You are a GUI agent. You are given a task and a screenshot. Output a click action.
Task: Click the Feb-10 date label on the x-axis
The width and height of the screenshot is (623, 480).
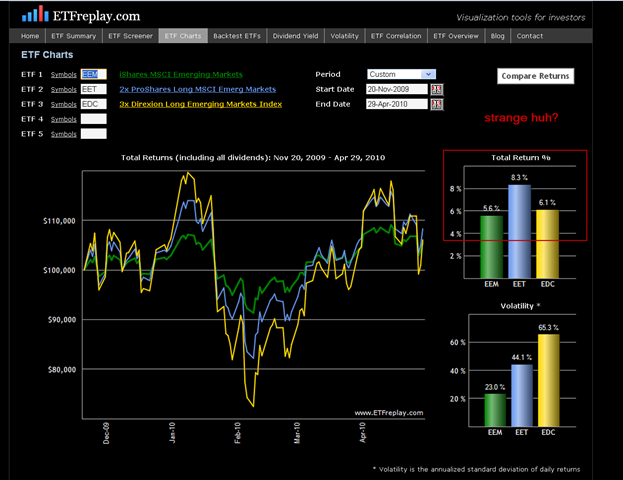pos(237,433)
